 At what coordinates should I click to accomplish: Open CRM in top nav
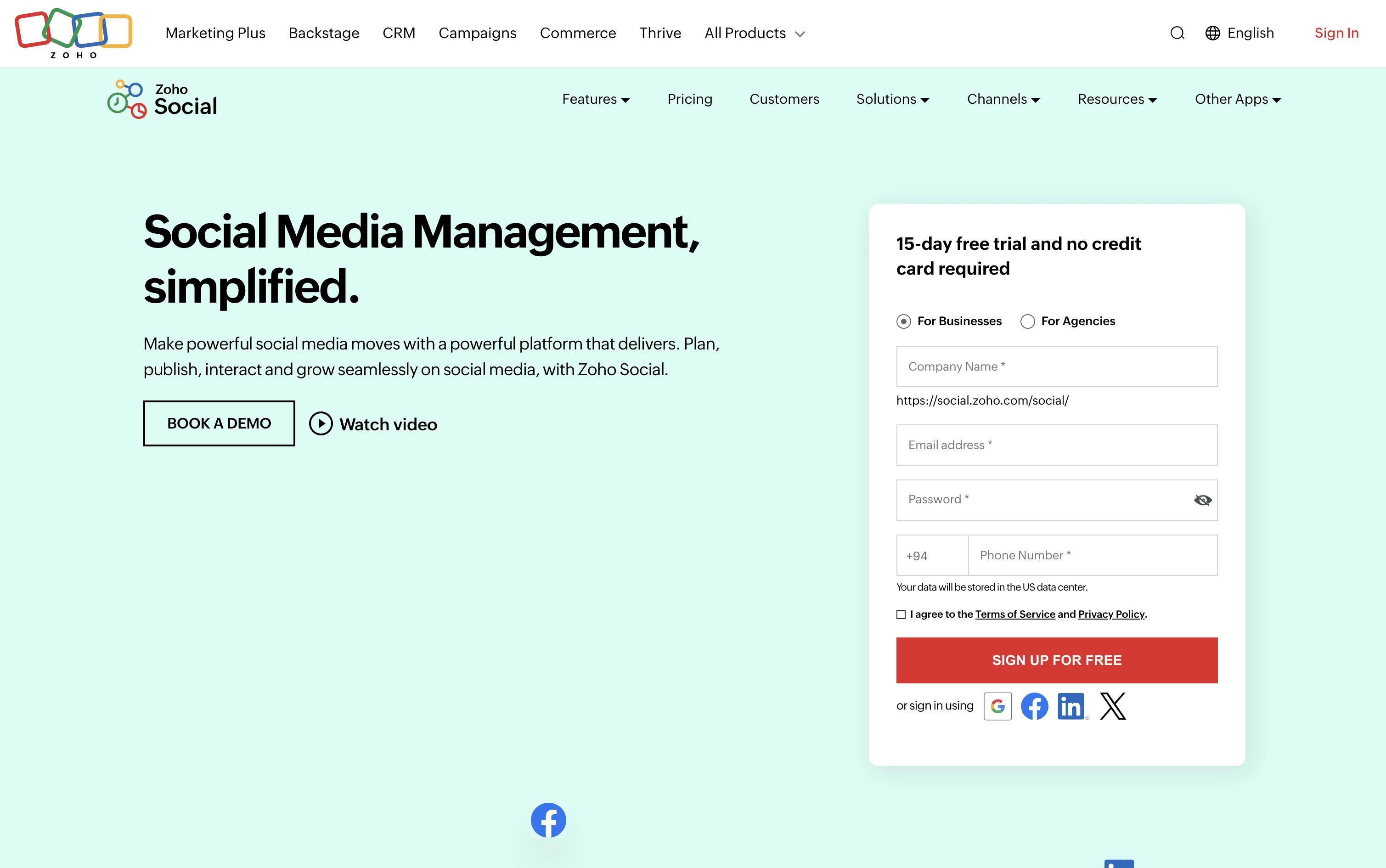click(x=399, y=33)
